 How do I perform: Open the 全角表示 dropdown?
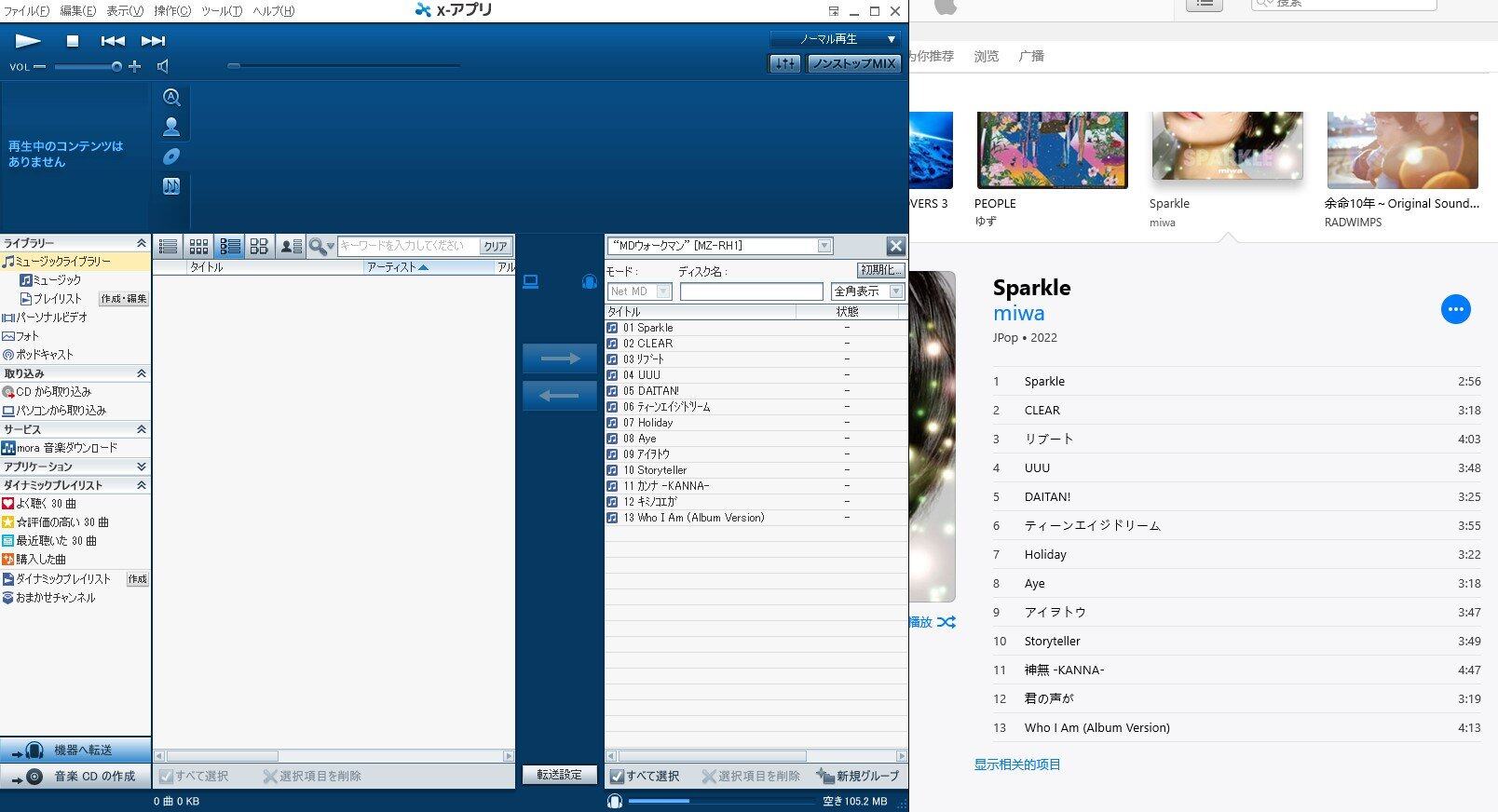(x=867, y=291)
